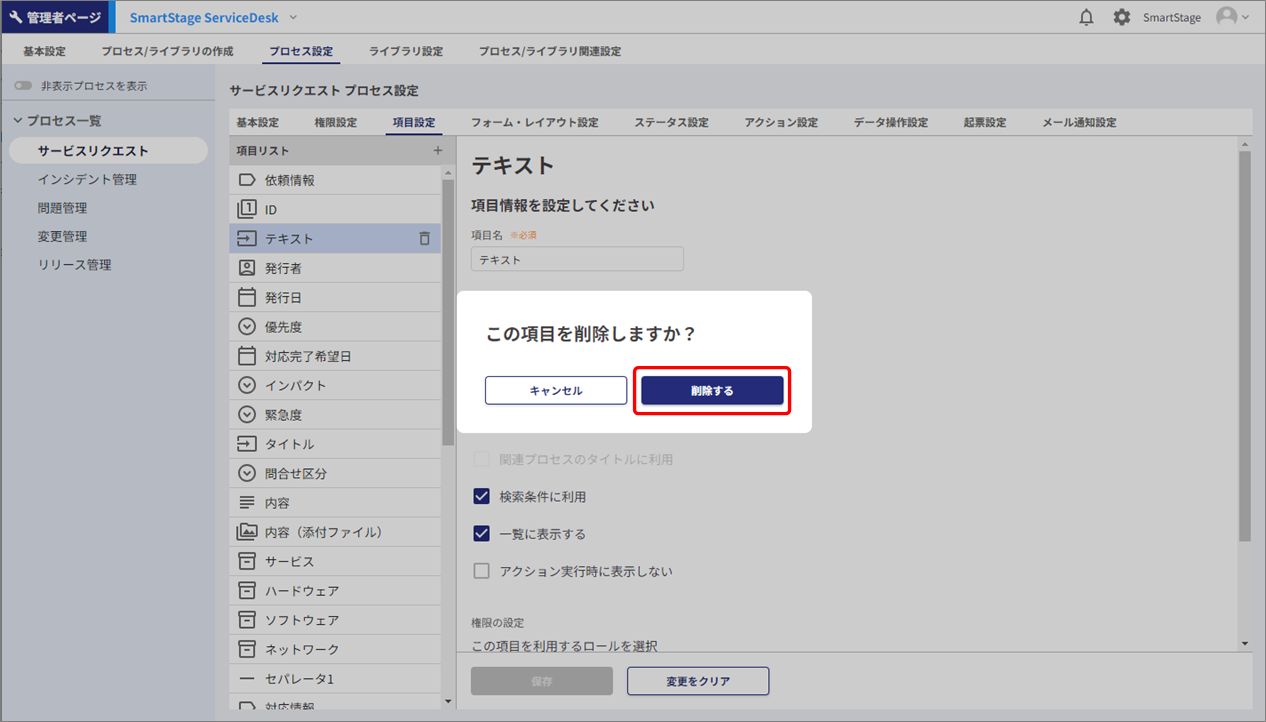Click the trash icon on テキスト row

point(424,239)
